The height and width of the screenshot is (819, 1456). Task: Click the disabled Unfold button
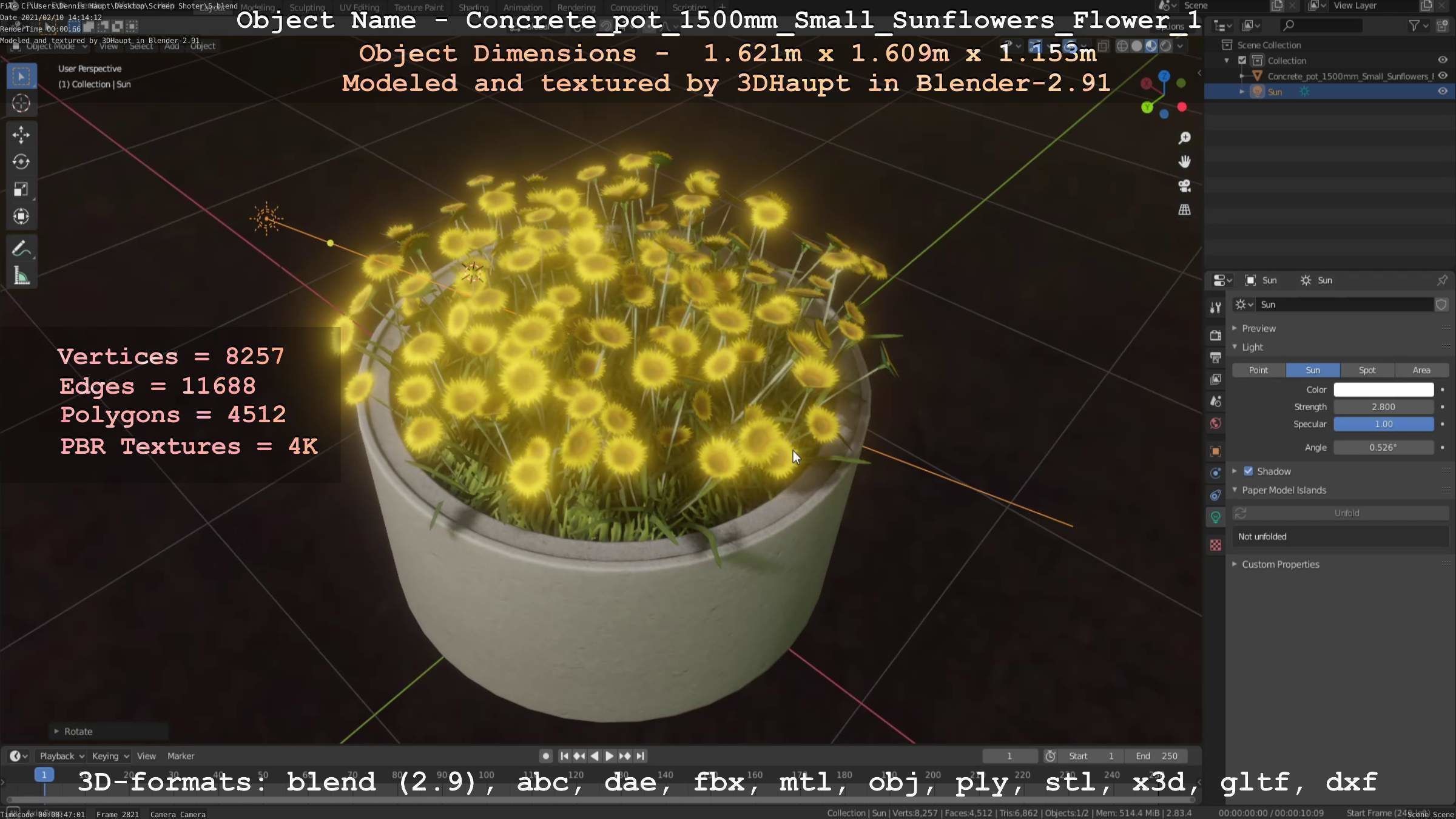point(1341,513)
